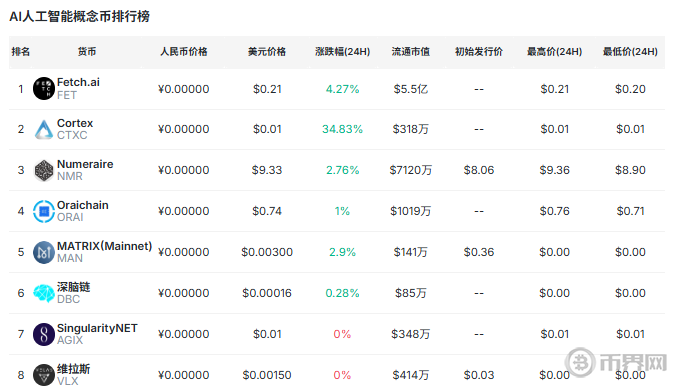Image resolution: width=678 pixels, height=390 pixels.
Task: Select the VLX ticker symbol
Action: [x=67, y=381]
